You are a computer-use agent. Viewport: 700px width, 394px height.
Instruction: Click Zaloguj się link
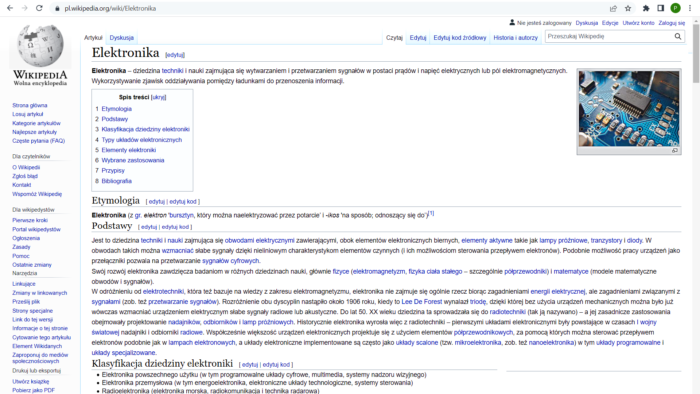point(671,23)
